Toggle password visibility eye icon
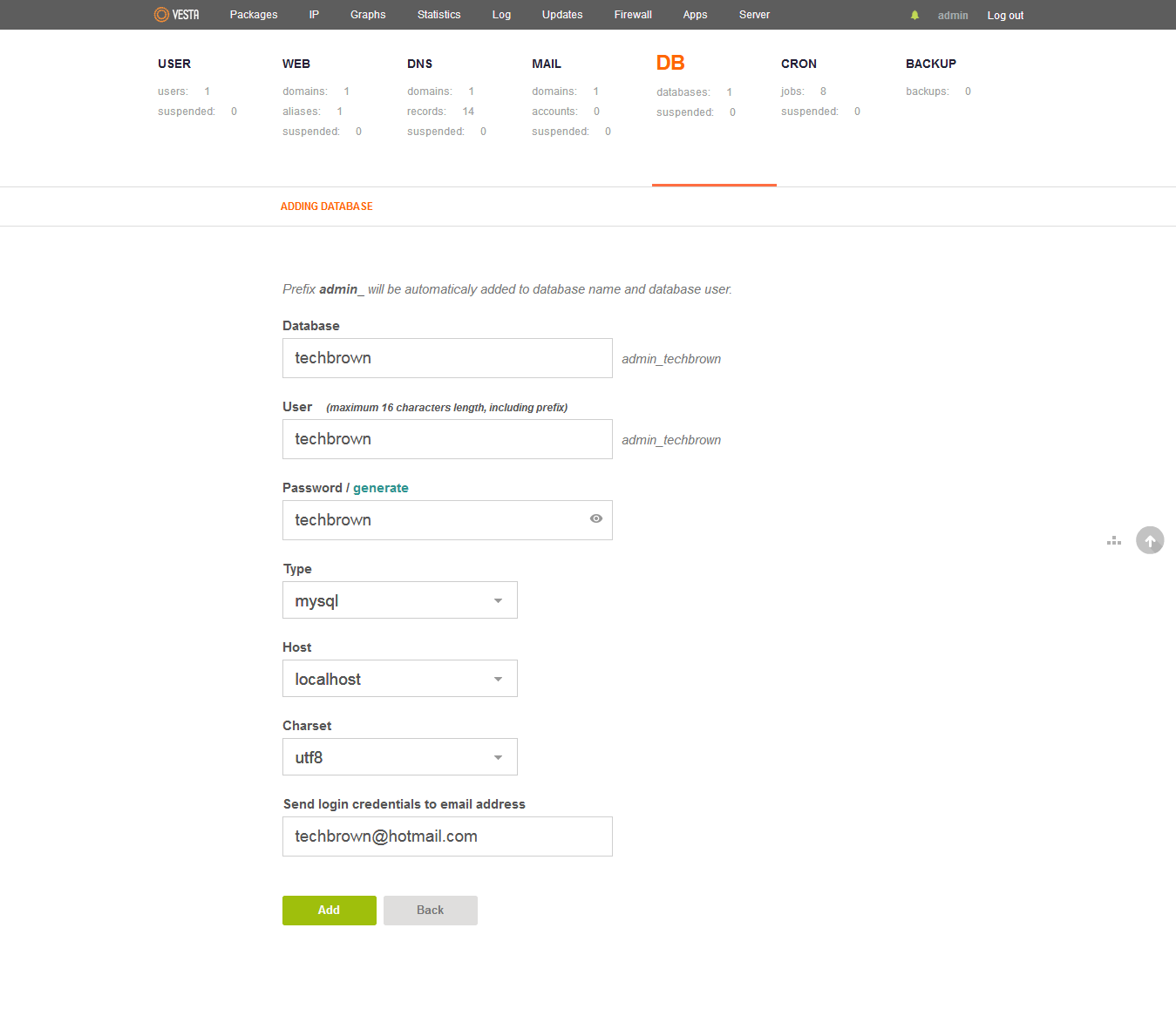Screen dimensions: 1176x1009 point(596,518)
